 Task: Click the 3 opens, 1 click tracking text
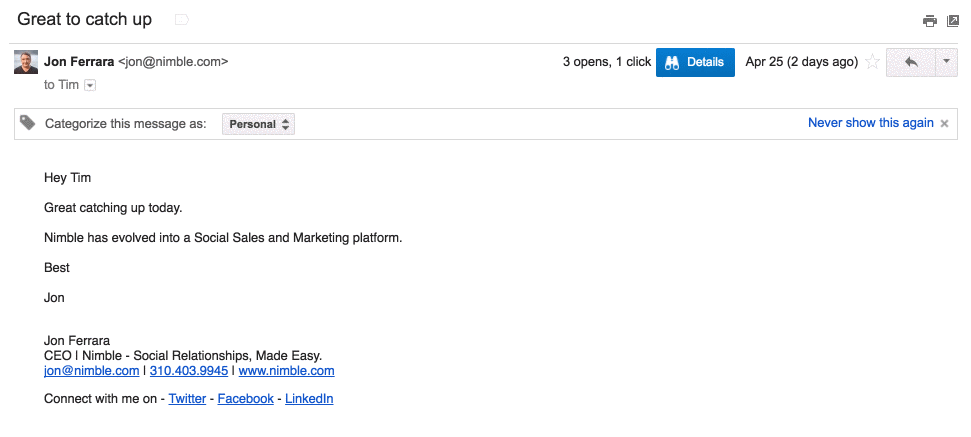(606, 62)
